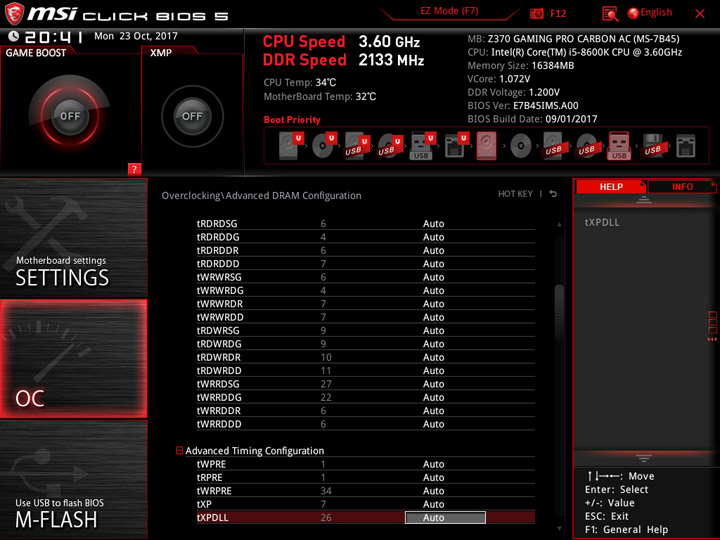Click the HOT KEY label
The height and width of the screenshot is (540, 720).
[x=515, y=194]
